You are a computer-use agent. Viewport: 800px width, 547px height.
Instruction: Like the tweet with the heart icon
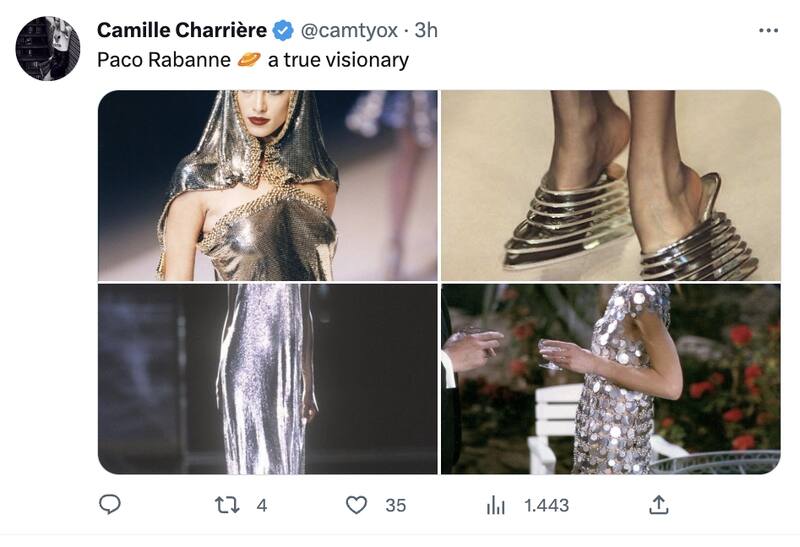tap(356, 505)
